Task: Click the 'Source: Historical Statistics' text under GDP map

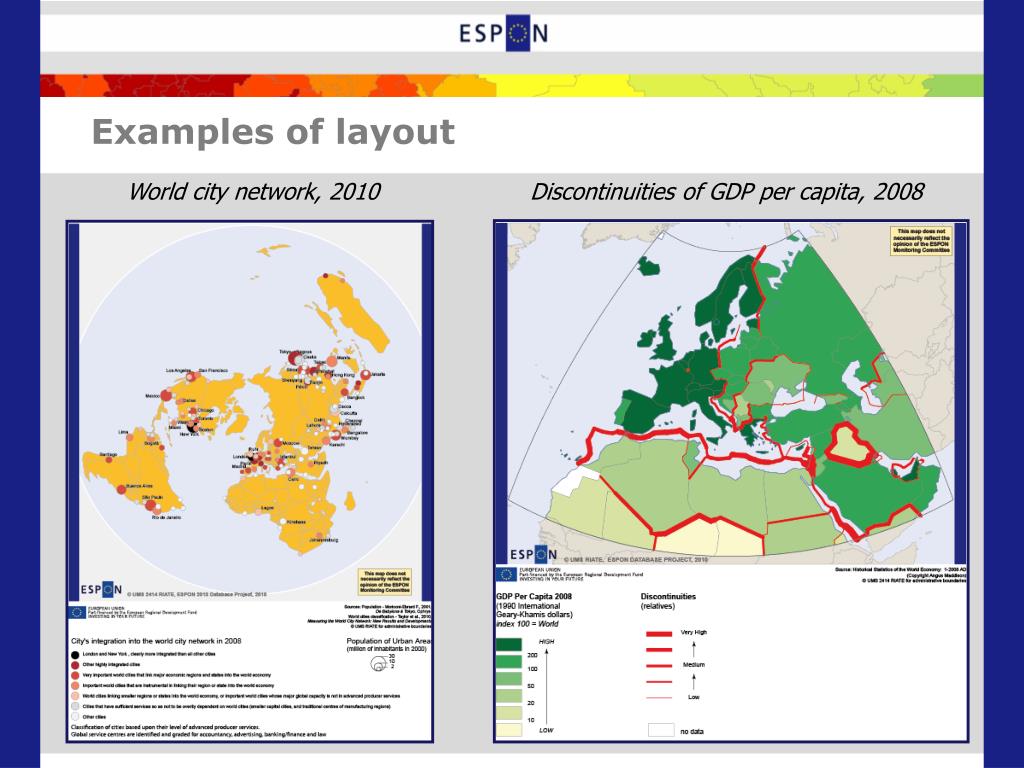Action: (x=901, y=569)
